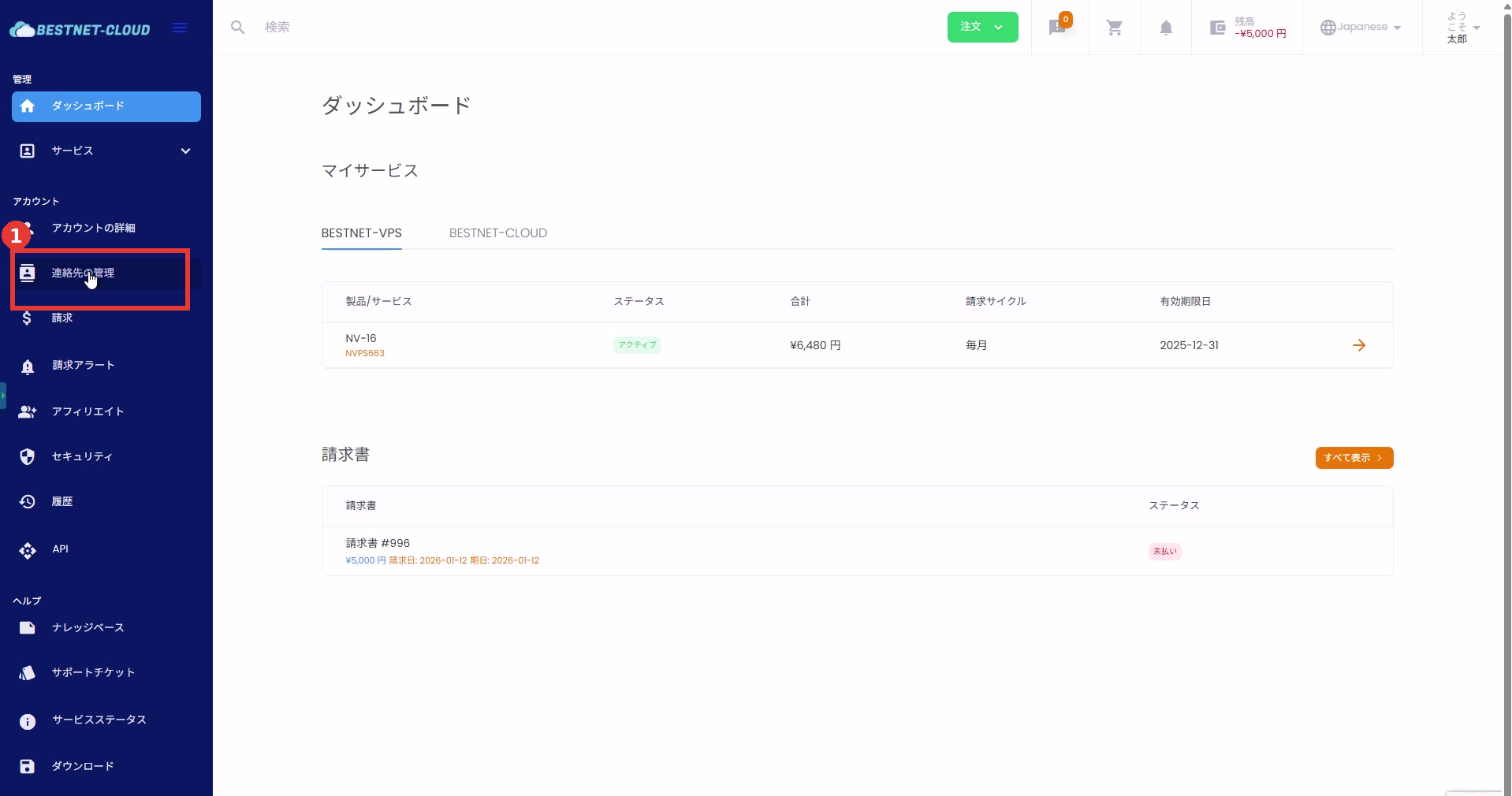Click the shopping cart icon
The height and width of the screenshot is (796, 1512).
click(1114, 28)
